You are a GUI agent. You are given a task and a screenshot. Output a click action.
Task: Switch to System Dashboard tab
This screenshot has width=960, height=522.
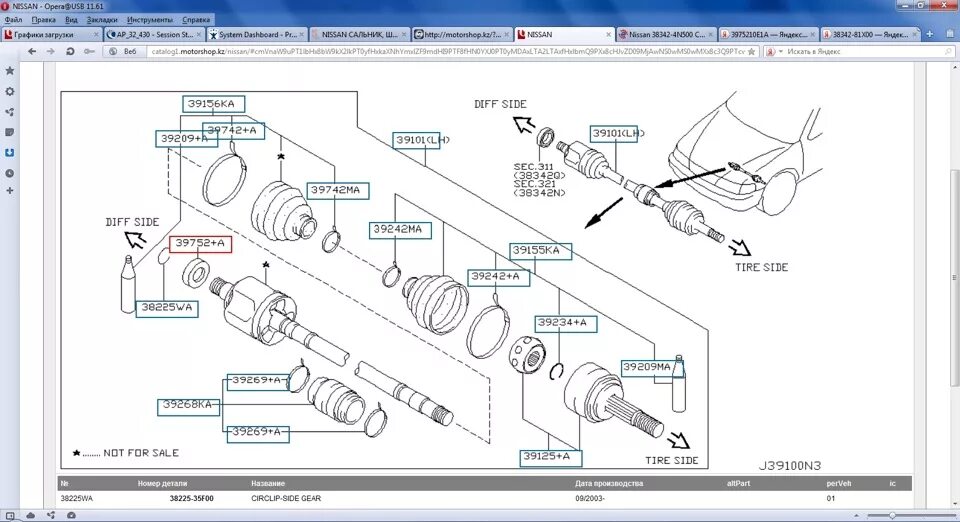[x=256, y=35]
